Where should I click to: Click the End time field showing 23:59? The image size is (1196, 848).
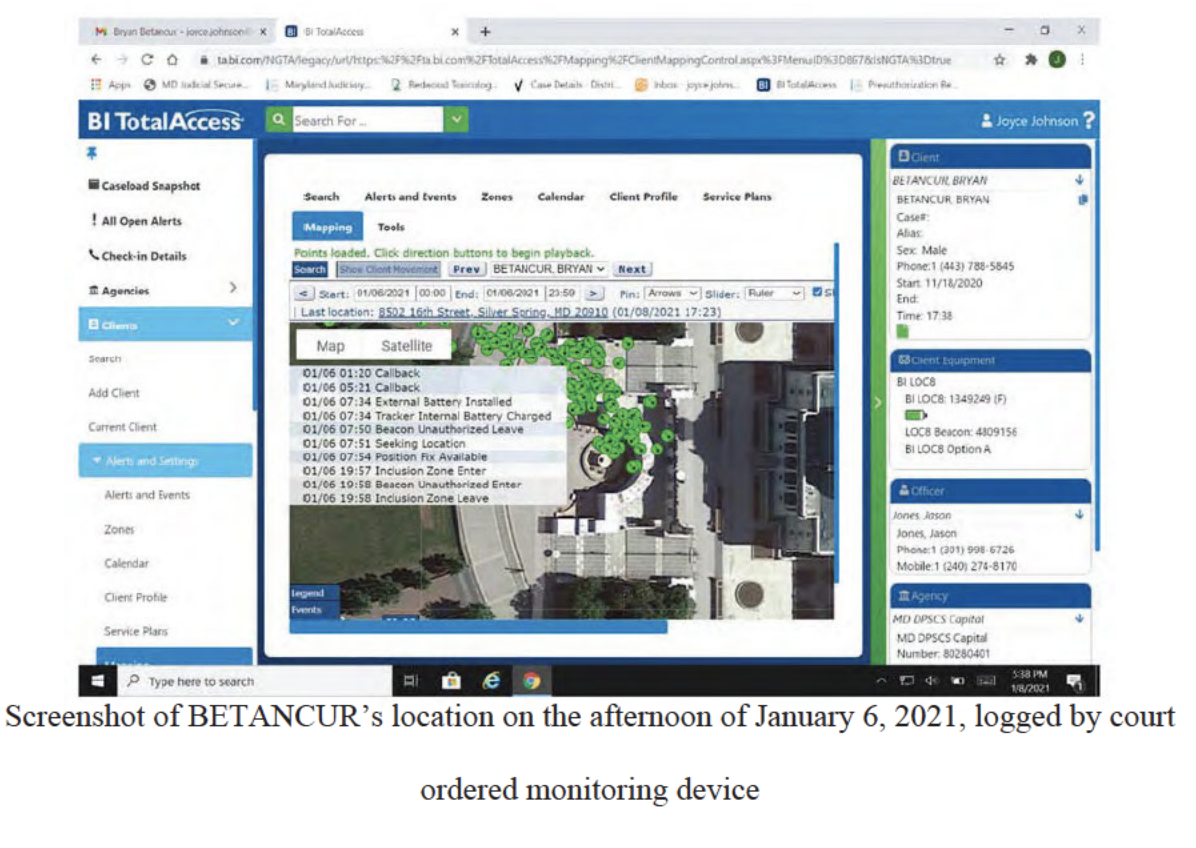point(561,293)
